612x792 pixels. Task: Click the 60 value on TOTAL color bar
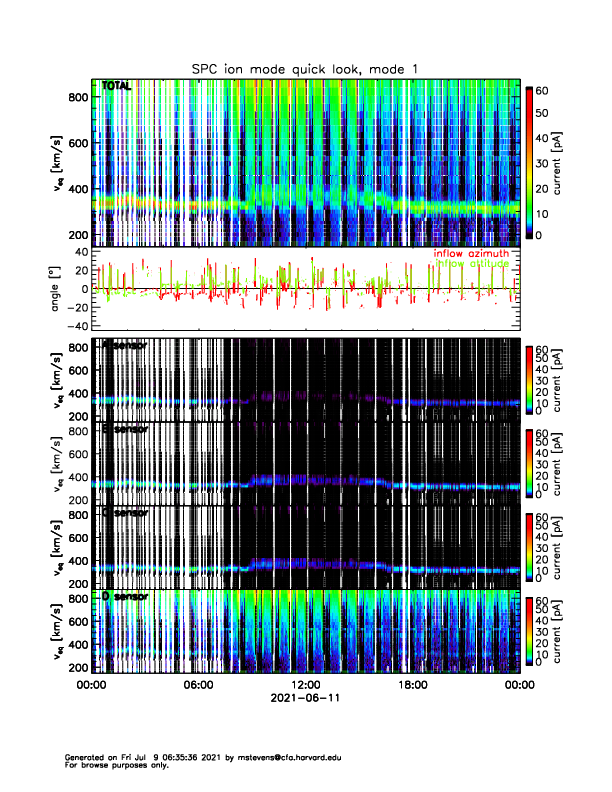[546, 90]
